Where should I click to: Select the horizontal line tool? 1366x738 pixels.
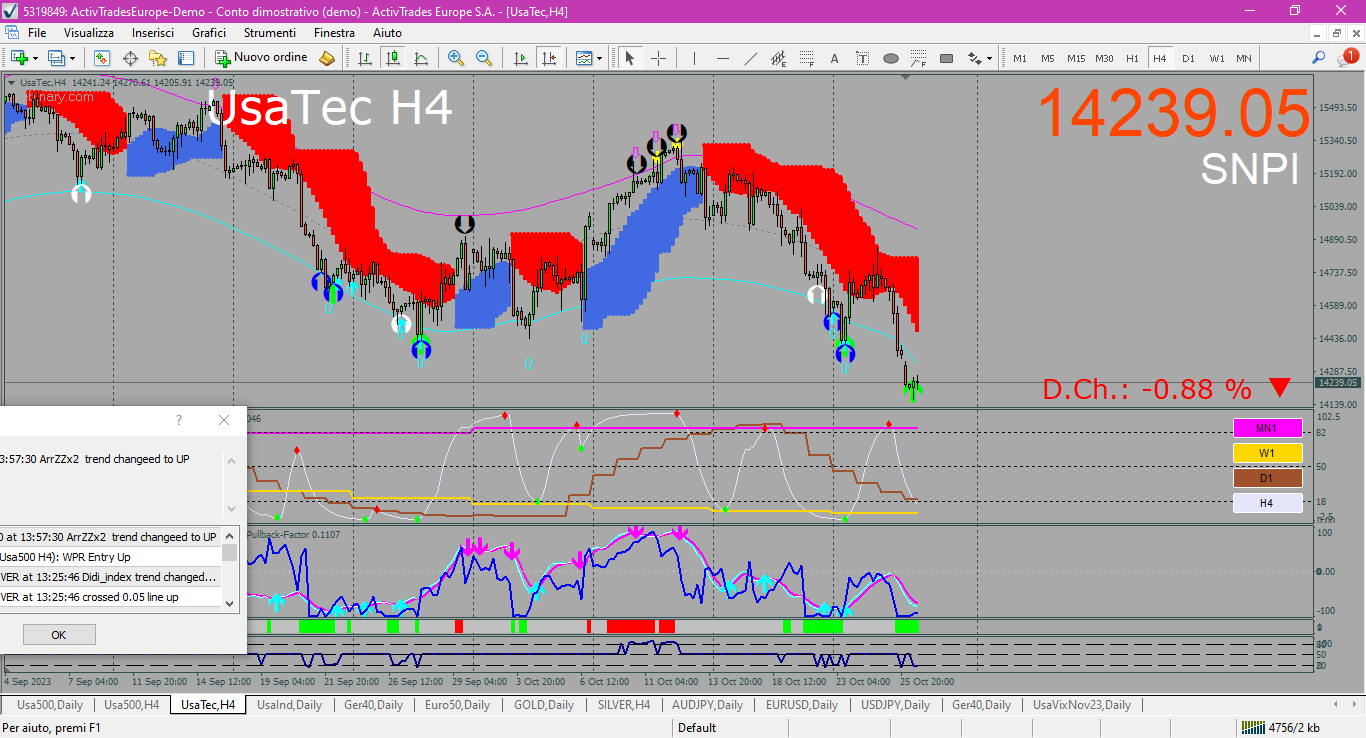point(722,58)
